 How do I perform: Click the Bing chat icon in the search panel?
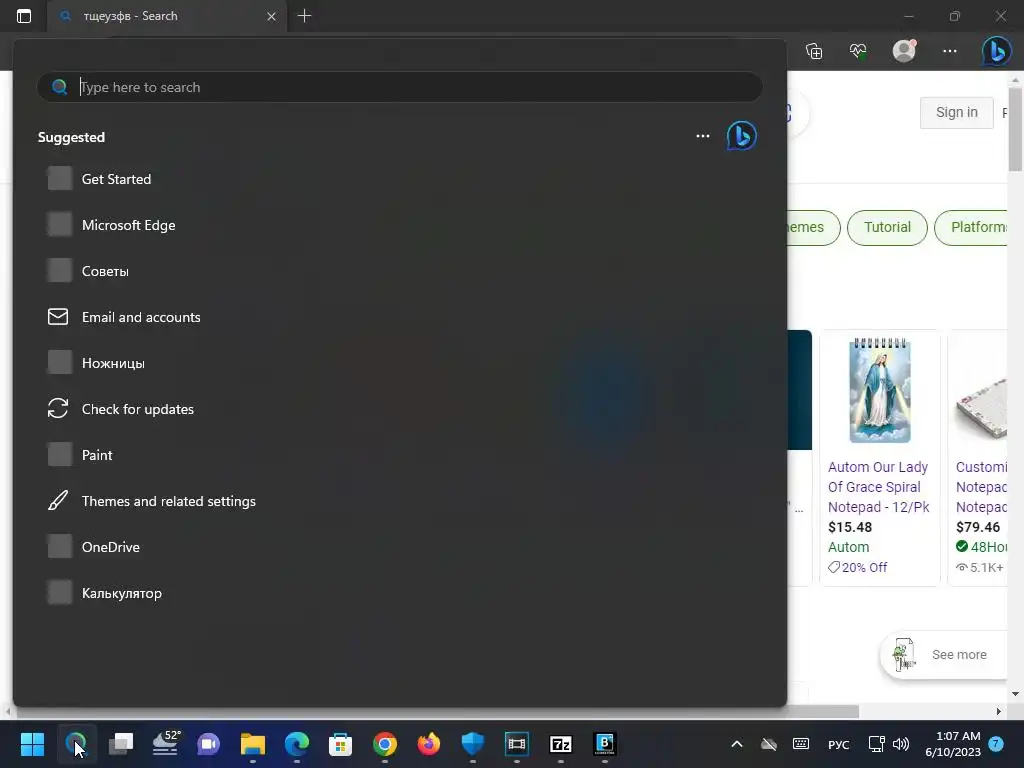(741, 136)
